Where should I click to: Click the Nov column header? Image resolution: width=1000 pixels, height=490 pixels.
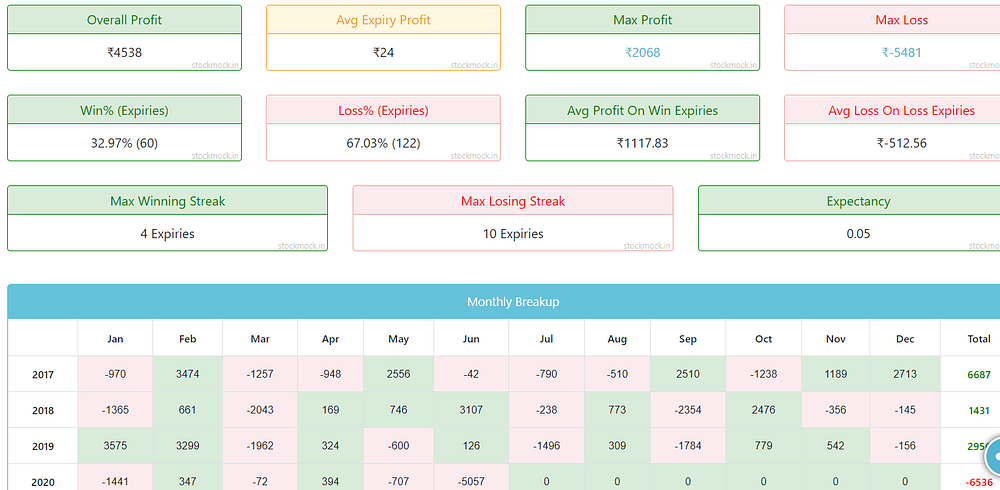(x=835, y=339)
